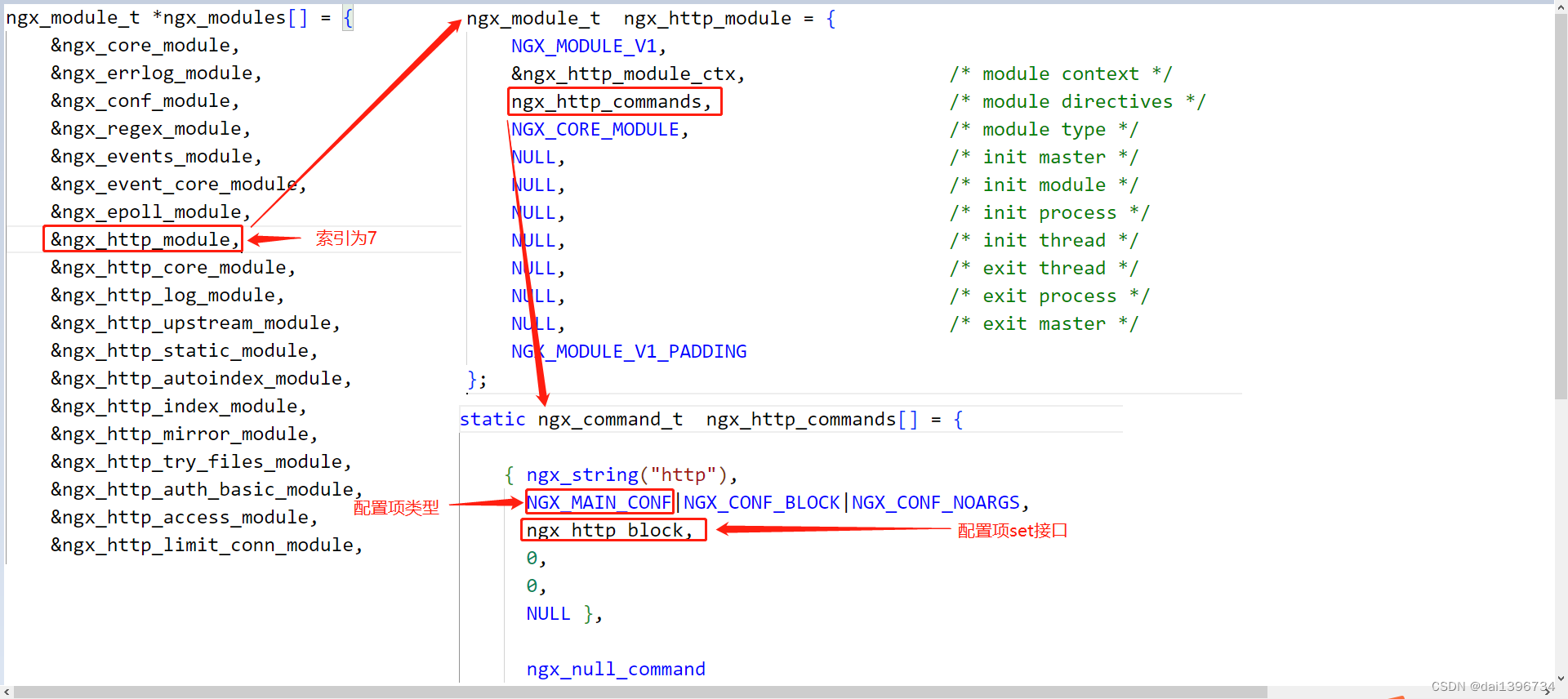1568x699 pixels.
Task: Click the &ngx_epoll_module, entry
Action: (x=150, y=212)
